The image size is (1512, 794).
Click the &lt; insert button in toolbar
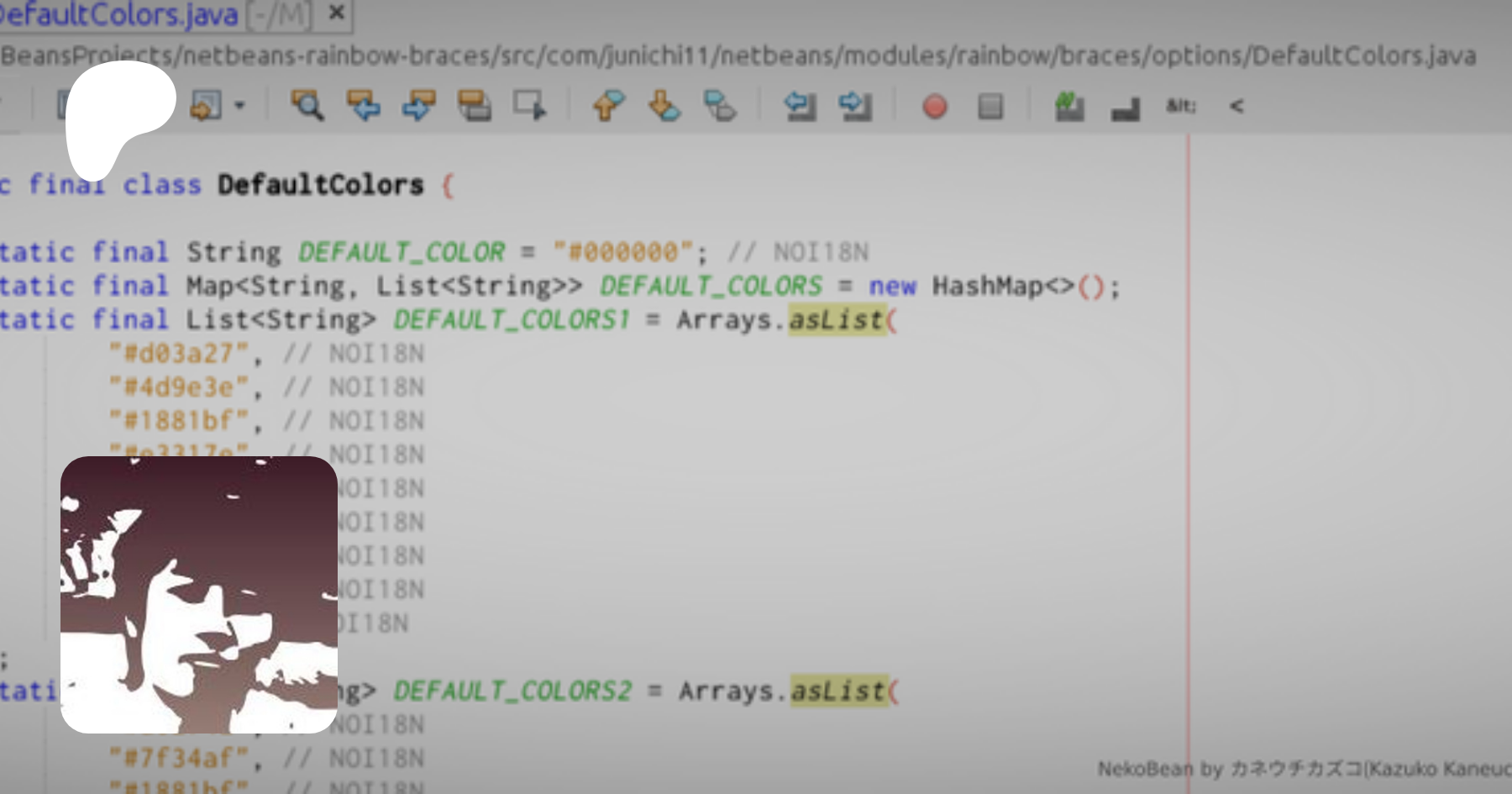pyautogui.click(x=1236, y=106)
